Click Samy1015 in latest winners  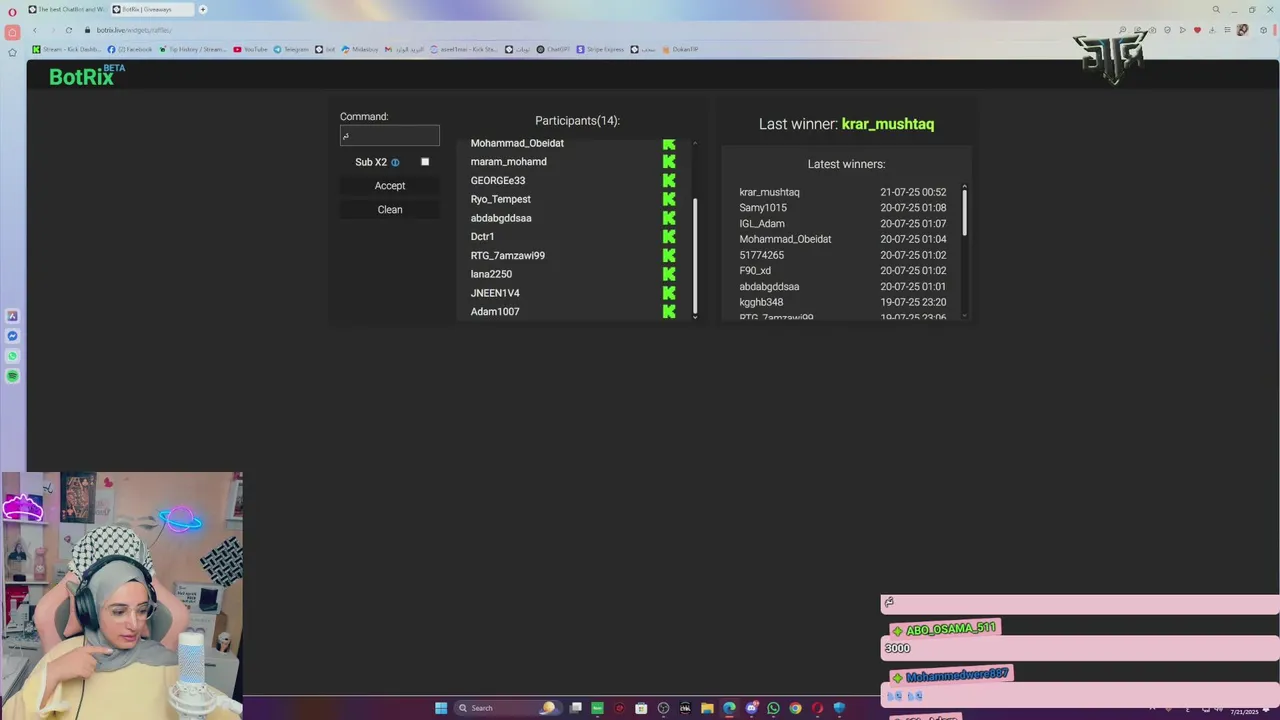pyautogui.click(x=763, y=208)
